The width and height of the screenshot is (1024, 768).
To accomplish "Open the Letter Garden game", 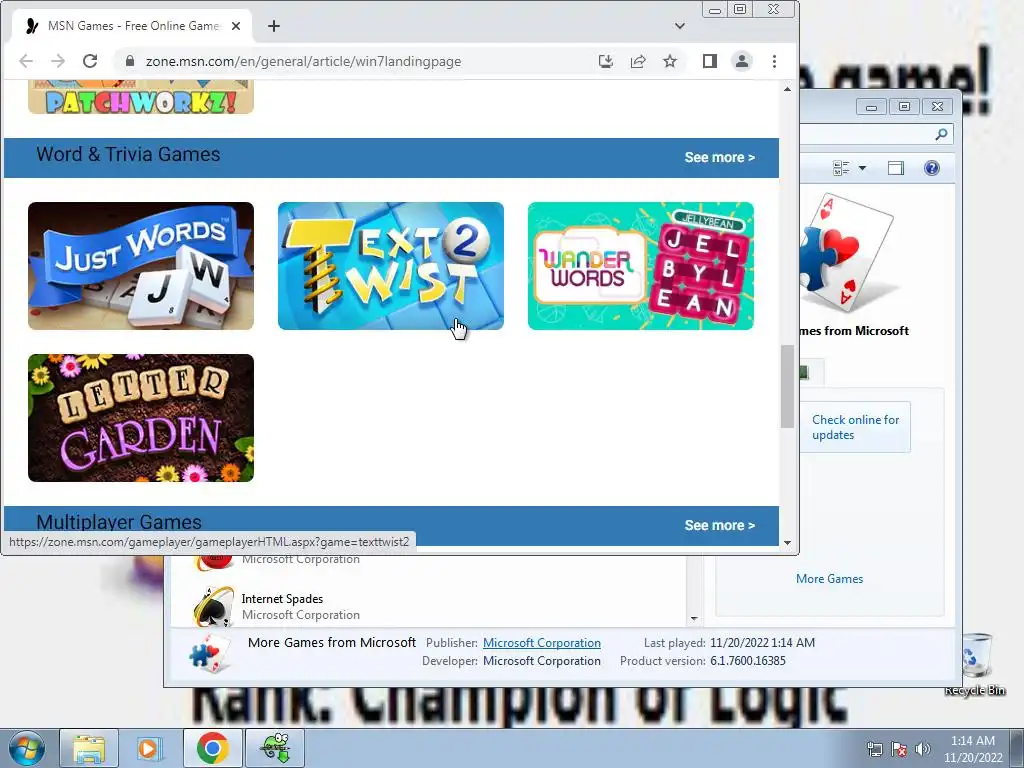I will coord(141,418).
